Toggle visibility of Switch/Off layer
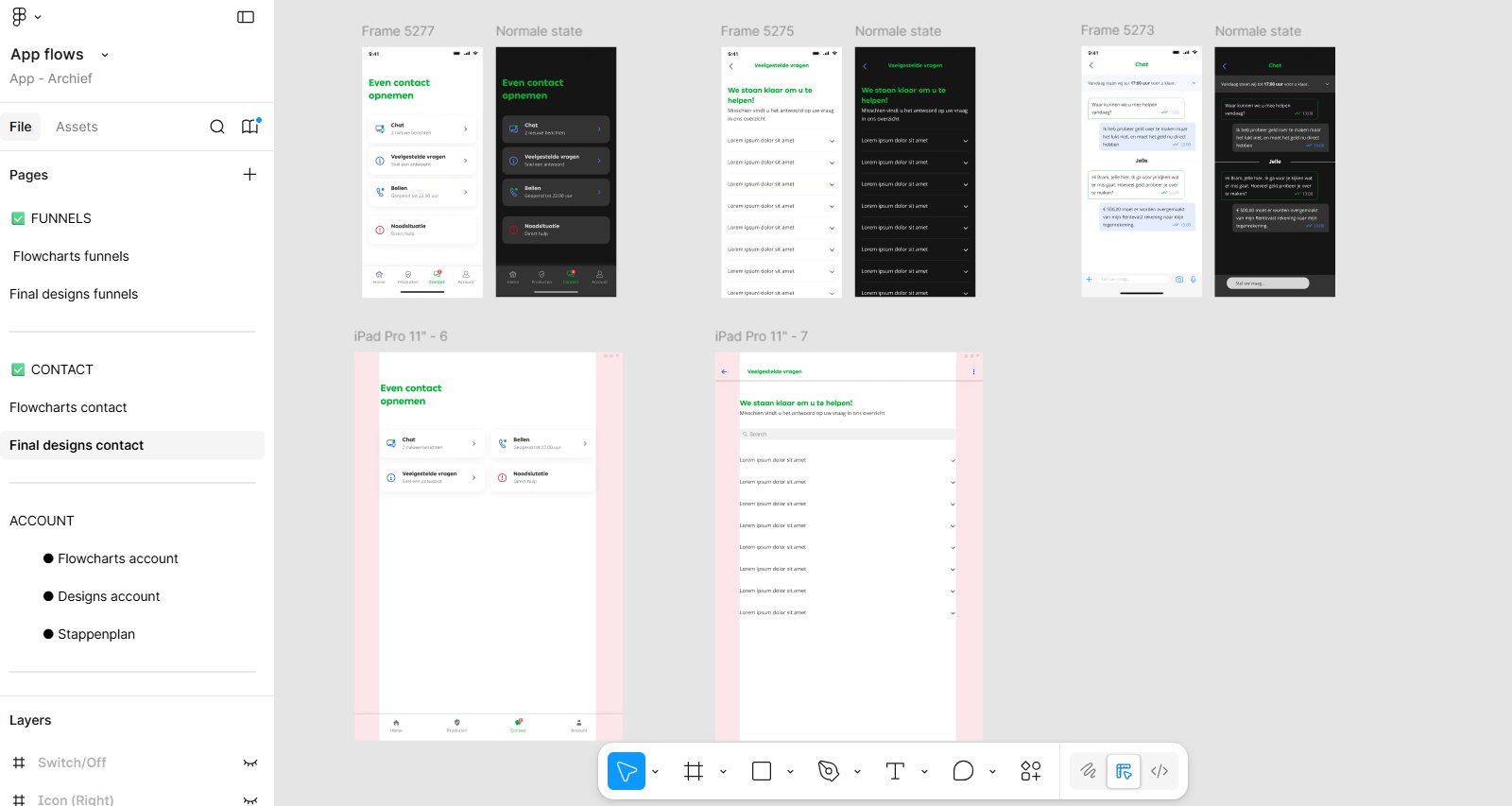 tap(250, 763)
